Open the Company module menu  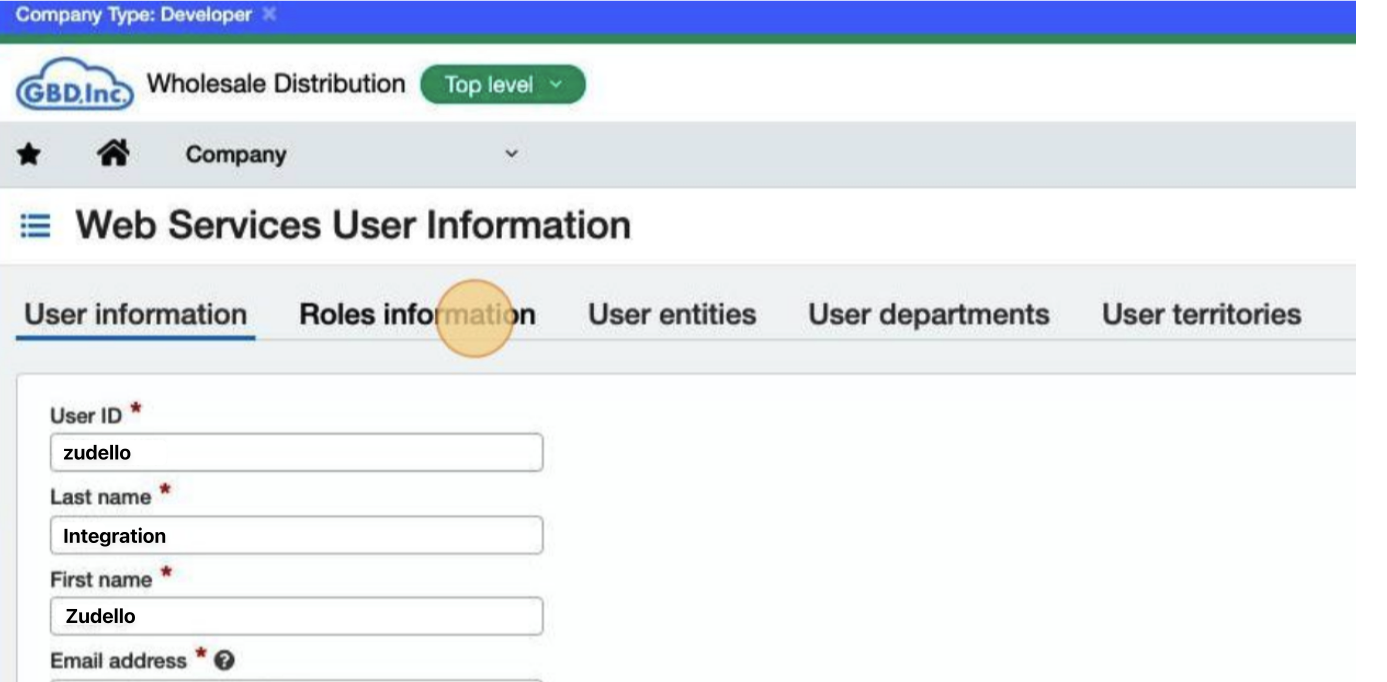click(x=236, y=155)
